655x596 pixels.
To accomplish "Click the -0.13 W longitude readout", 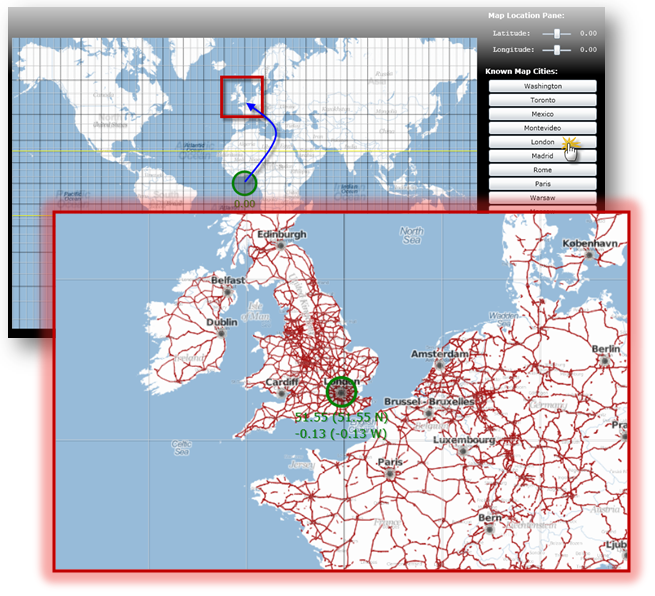I will (x=341, y=434).
